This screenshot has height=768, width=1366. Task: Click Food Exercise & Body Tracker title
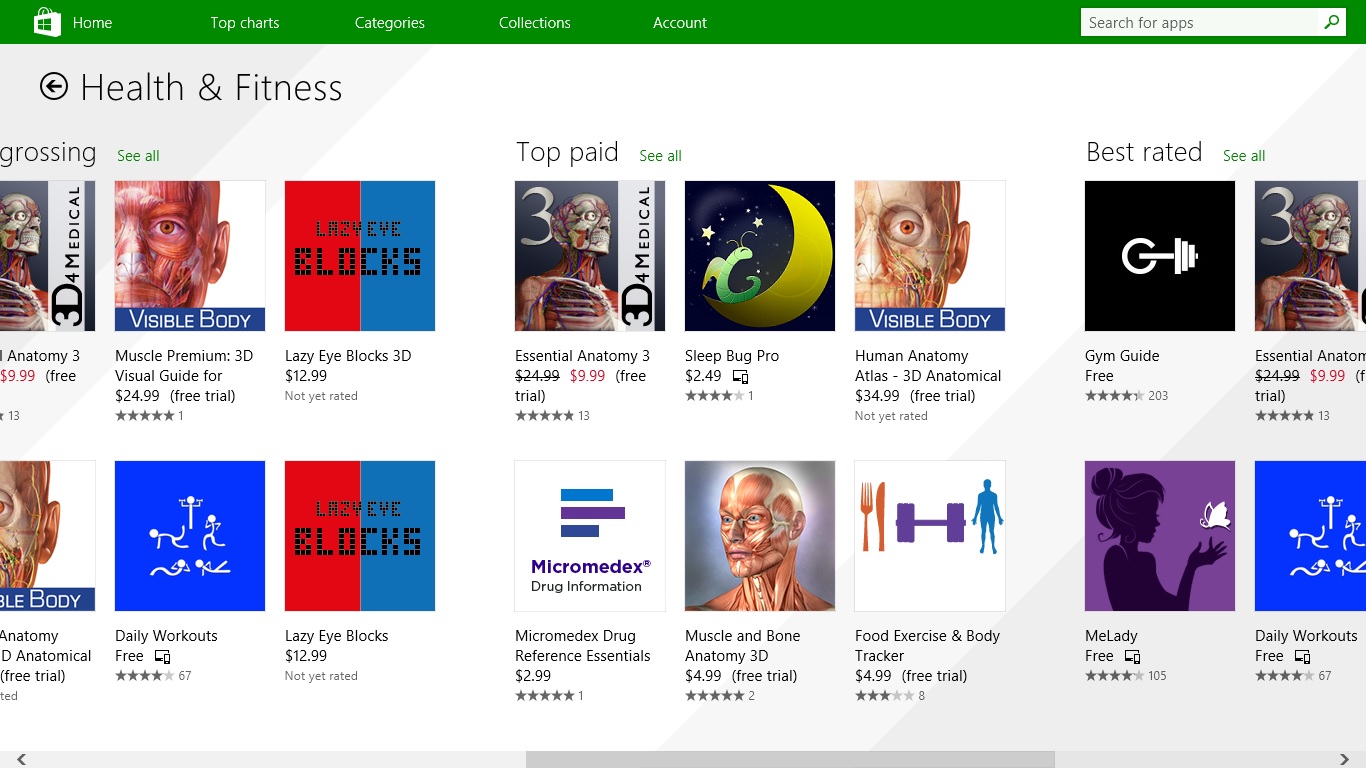[928, 646]
